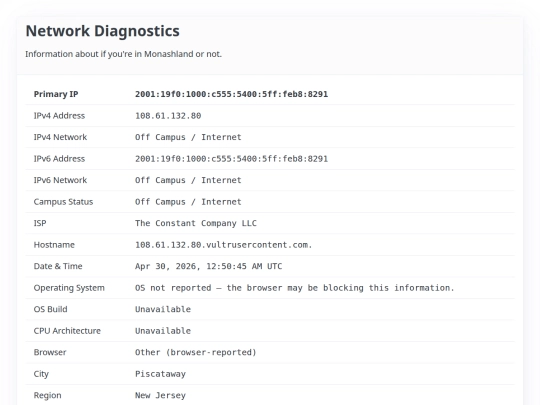Click the City label

pyautogui.click(x=41, y=374)
